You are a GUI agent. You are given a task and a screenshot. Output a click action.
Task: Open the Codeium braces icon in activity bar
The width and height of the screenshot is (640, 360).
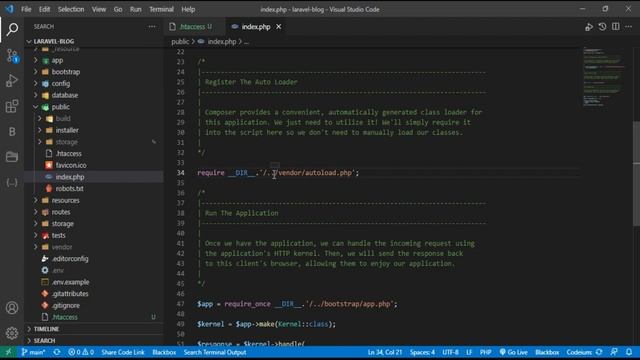click(x=12, y=182)
